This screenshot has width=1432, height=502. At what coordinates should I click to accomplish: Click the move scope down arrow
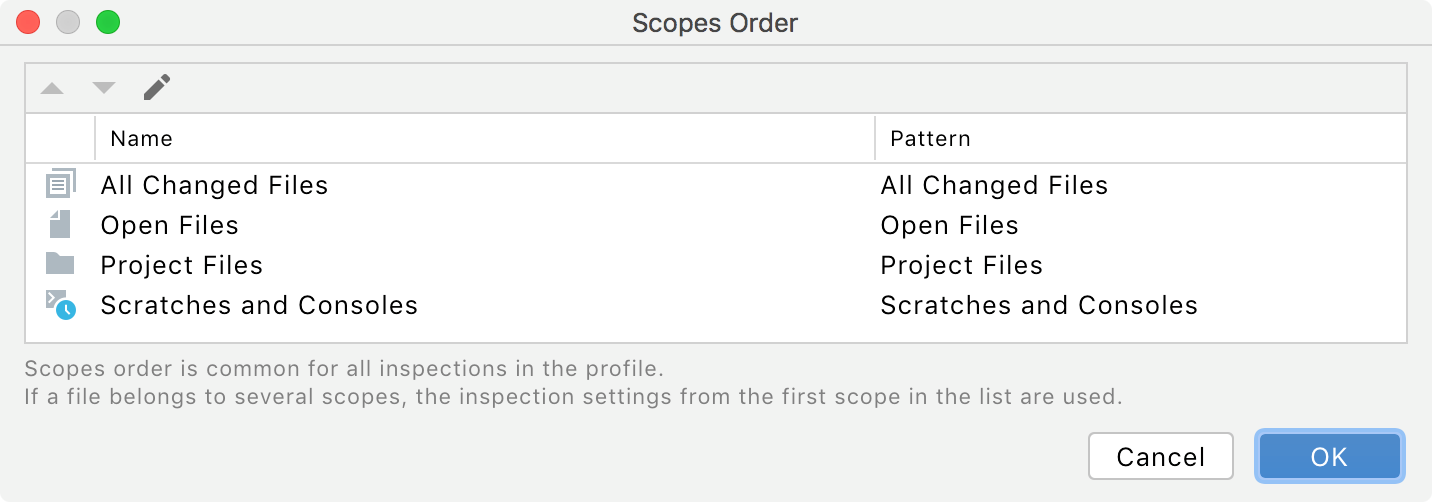(x=104, y=89)
